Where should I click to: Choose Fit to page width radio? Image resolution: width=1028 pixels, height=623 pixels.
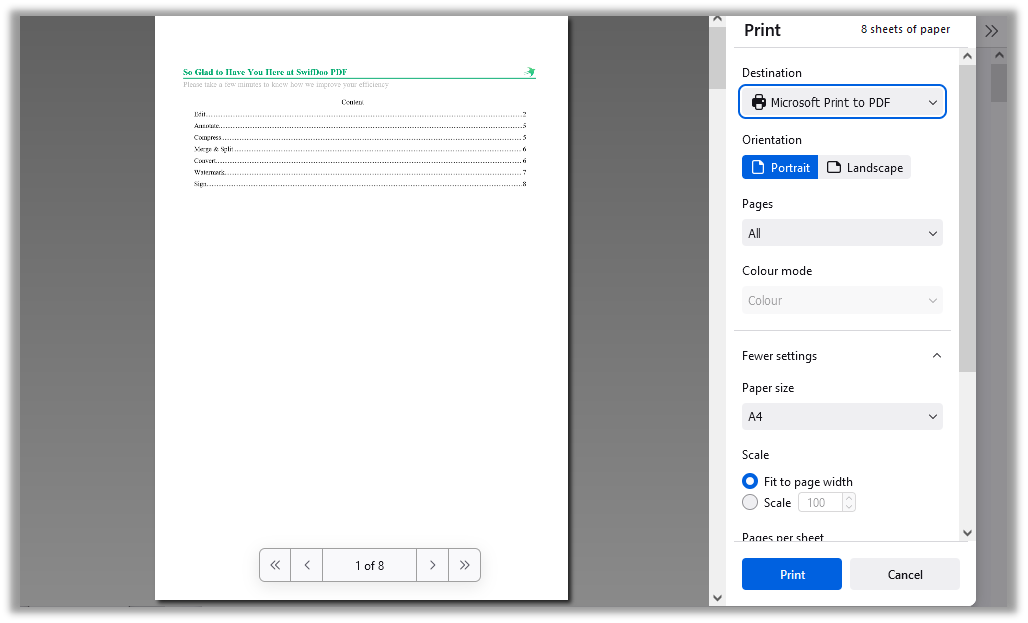tap(750, 481)
